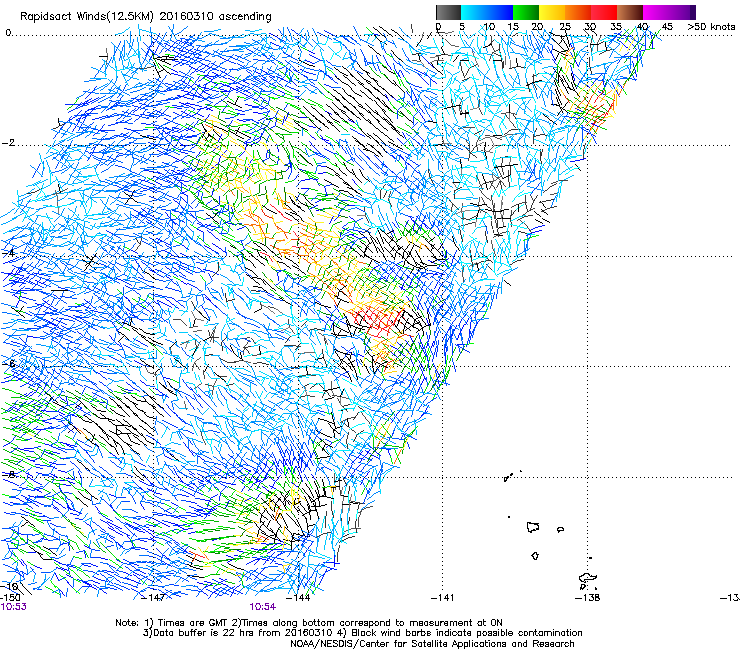Click the gray 0-5 knots legend swatch
Image resolution: width=740 pixels, height=650 pixels.
(x=448, y=12)
